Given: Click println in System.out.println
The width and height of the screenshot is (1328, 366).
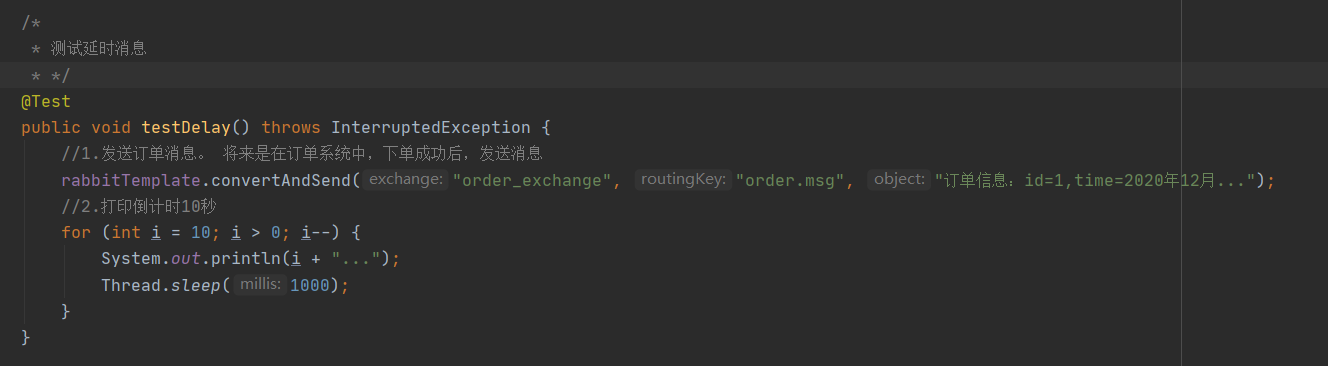Looking at the screenshot, I should click(x=246, y=258).
